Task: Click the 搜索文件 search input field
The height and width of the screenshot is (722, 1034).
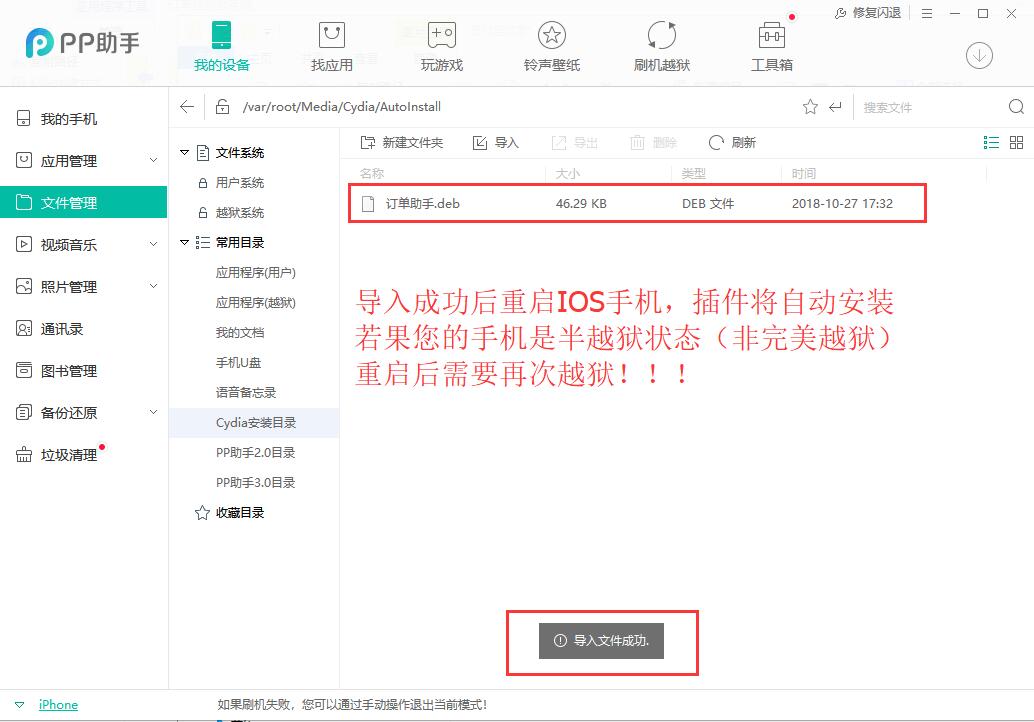Action: (x=925, y=107)
